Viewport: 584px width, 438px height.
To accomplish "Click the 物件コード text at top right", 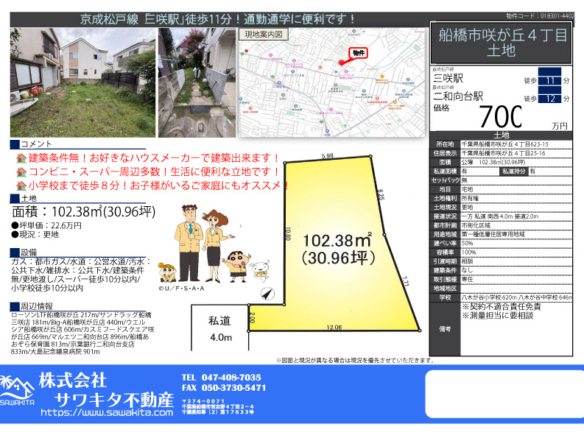I will click(540, 16).
